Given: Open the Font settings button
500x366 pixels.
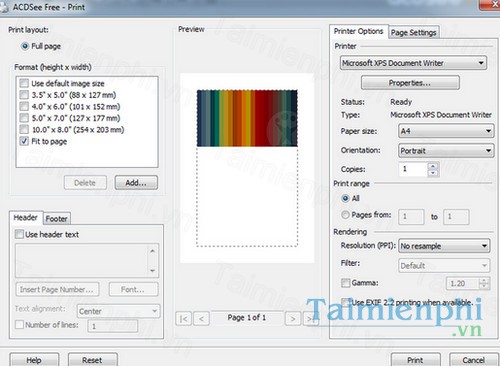Looking at the screenshot, I should pyautogui.click(x=133, y=289).
